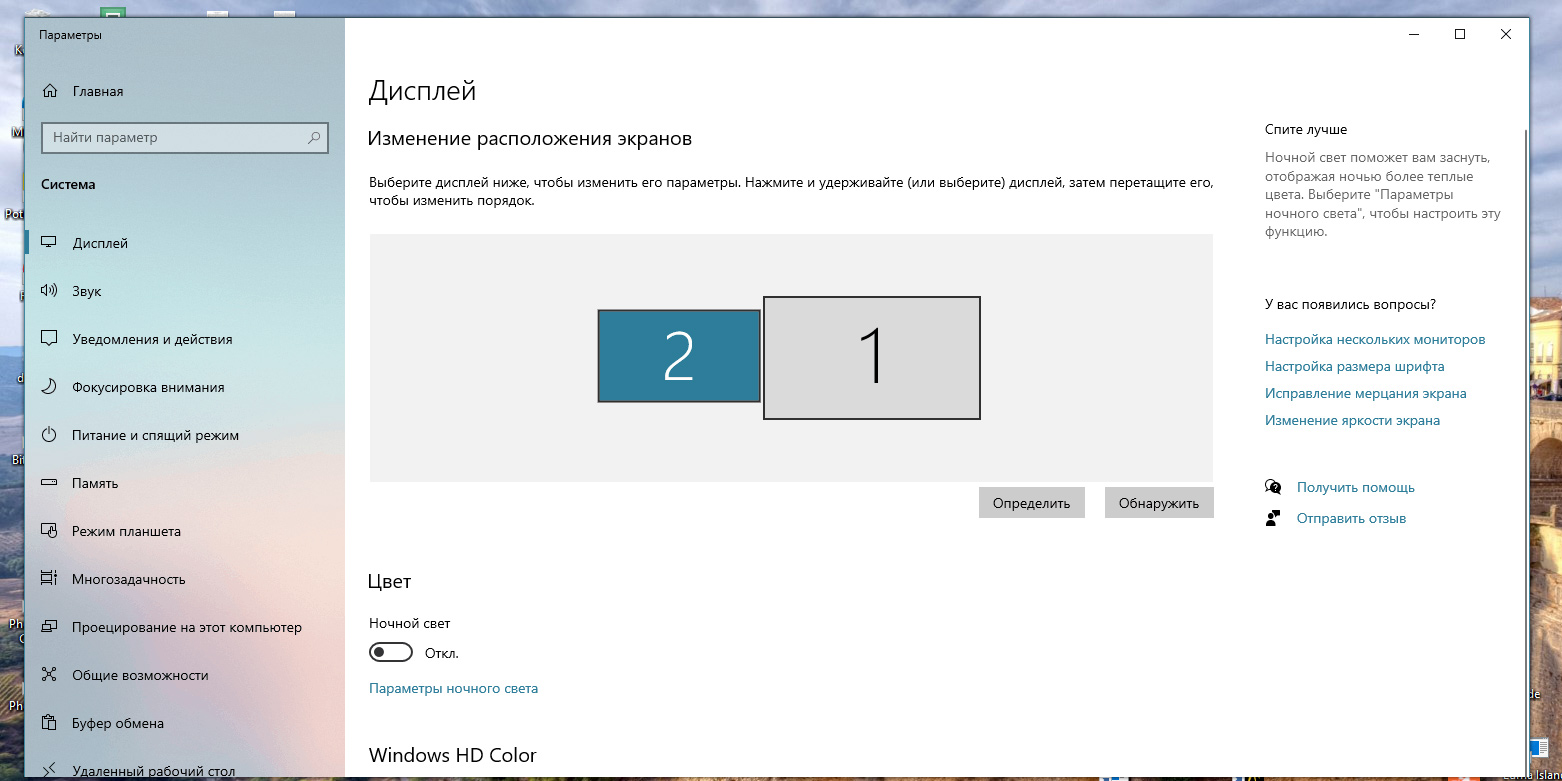Go to Проецирование на этот компьютер
This screenshot has width=1562, height=781.
185,627
